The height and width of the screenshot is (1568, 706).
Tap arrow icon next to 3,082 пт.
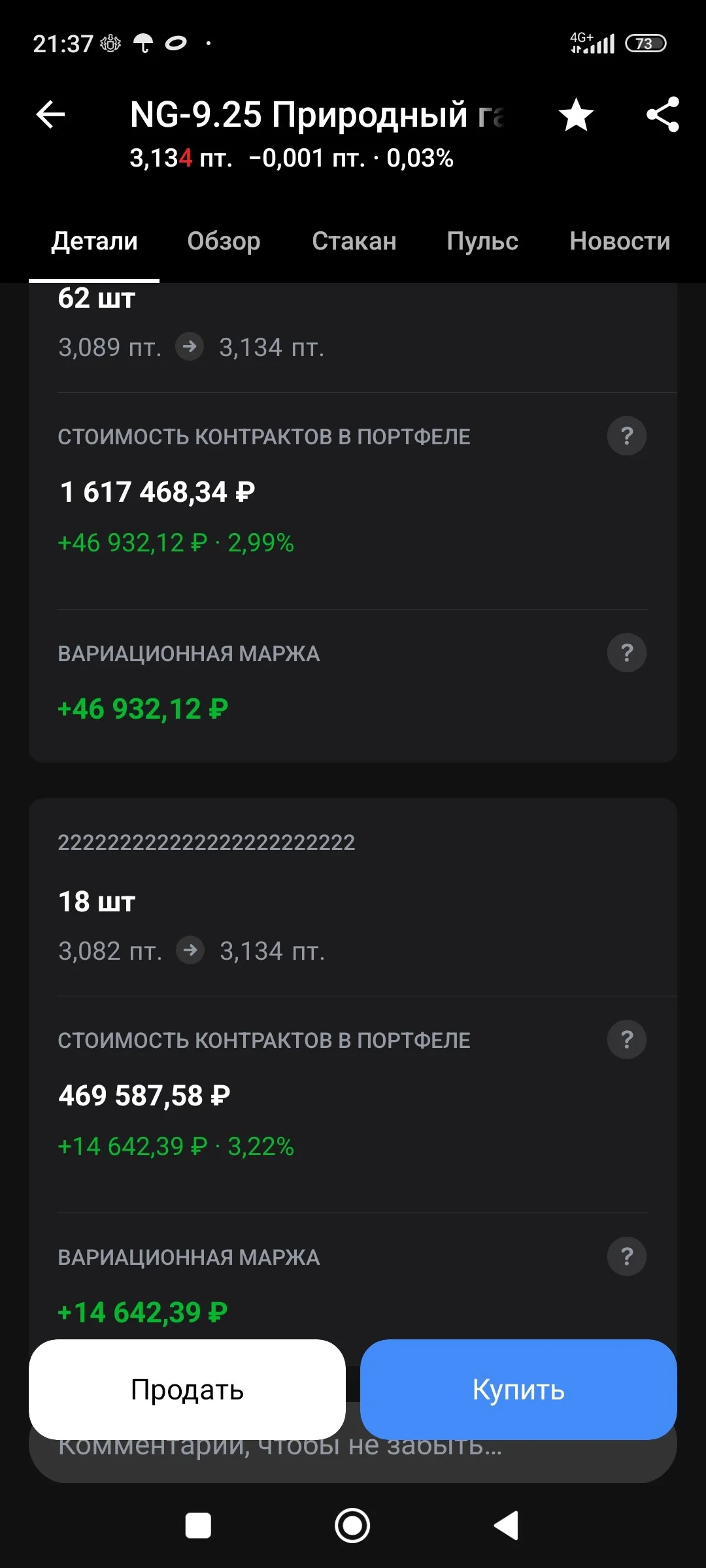190,951
